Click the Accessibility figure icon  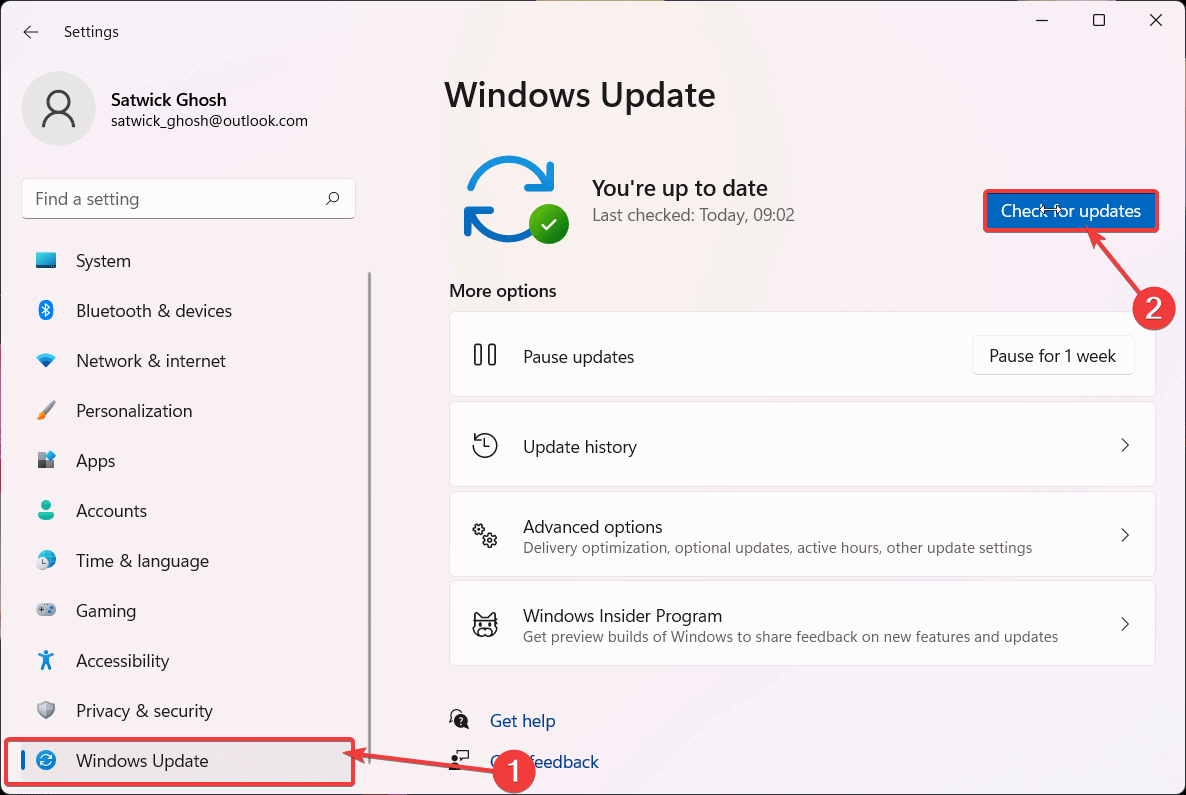click(x=46, y=660)
